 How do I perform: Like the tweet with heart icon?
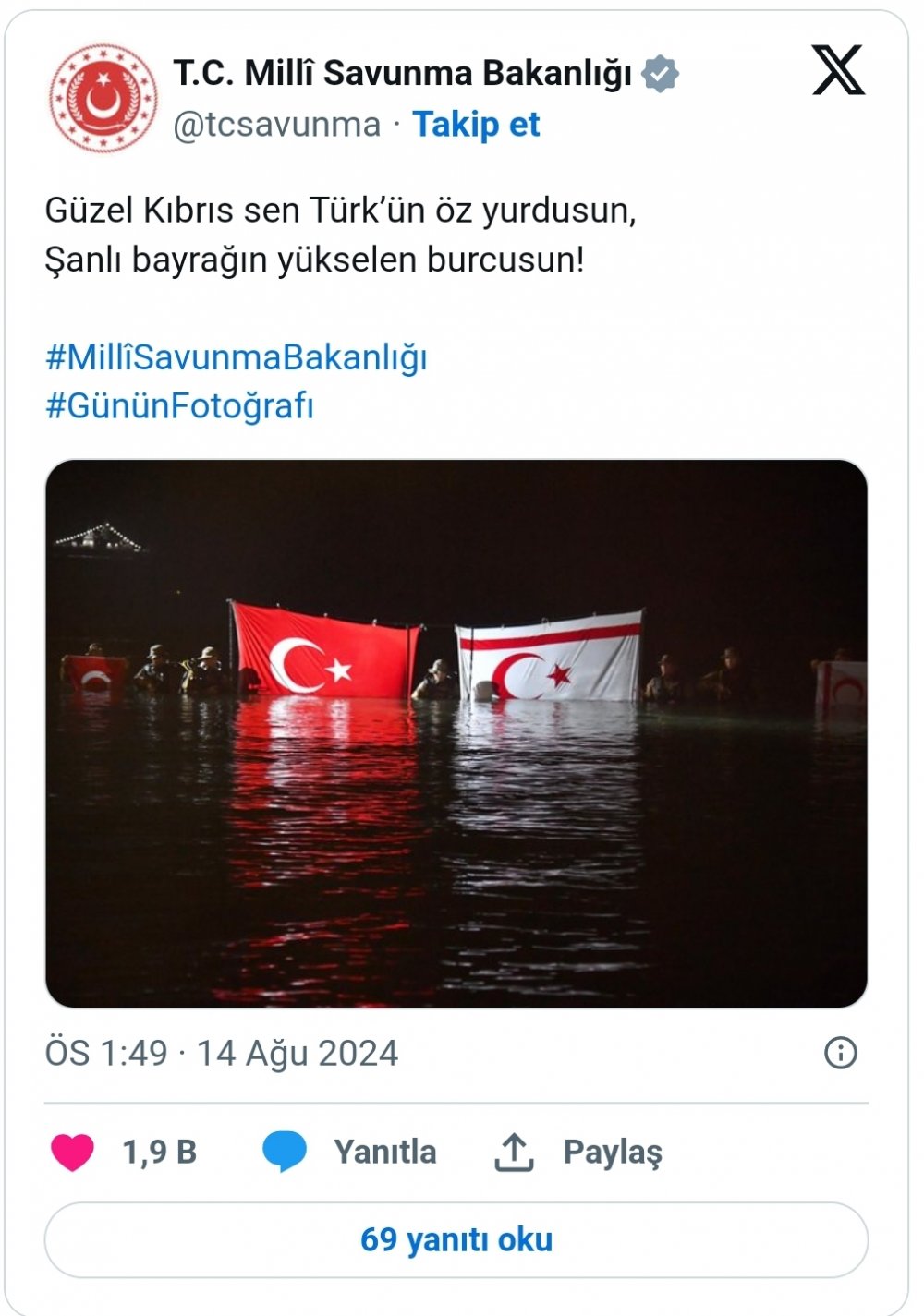[x=72, y=1153]
